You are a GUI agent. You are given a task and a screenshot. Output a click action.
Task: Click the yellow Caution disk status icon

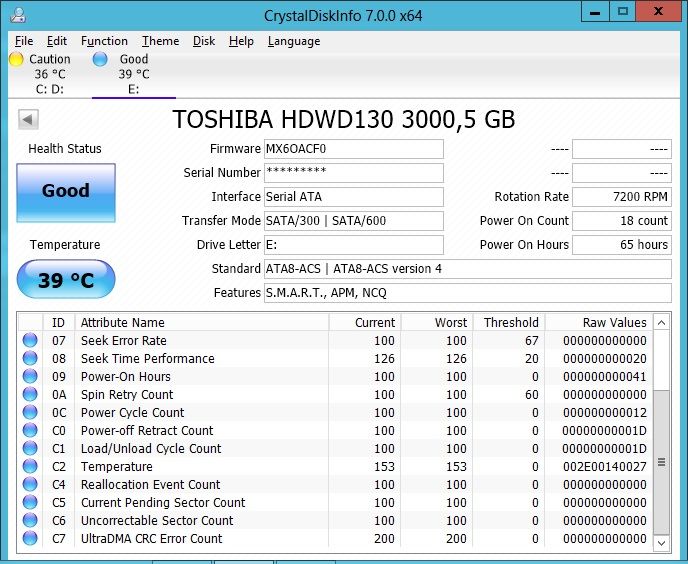(x=16, y=59)
